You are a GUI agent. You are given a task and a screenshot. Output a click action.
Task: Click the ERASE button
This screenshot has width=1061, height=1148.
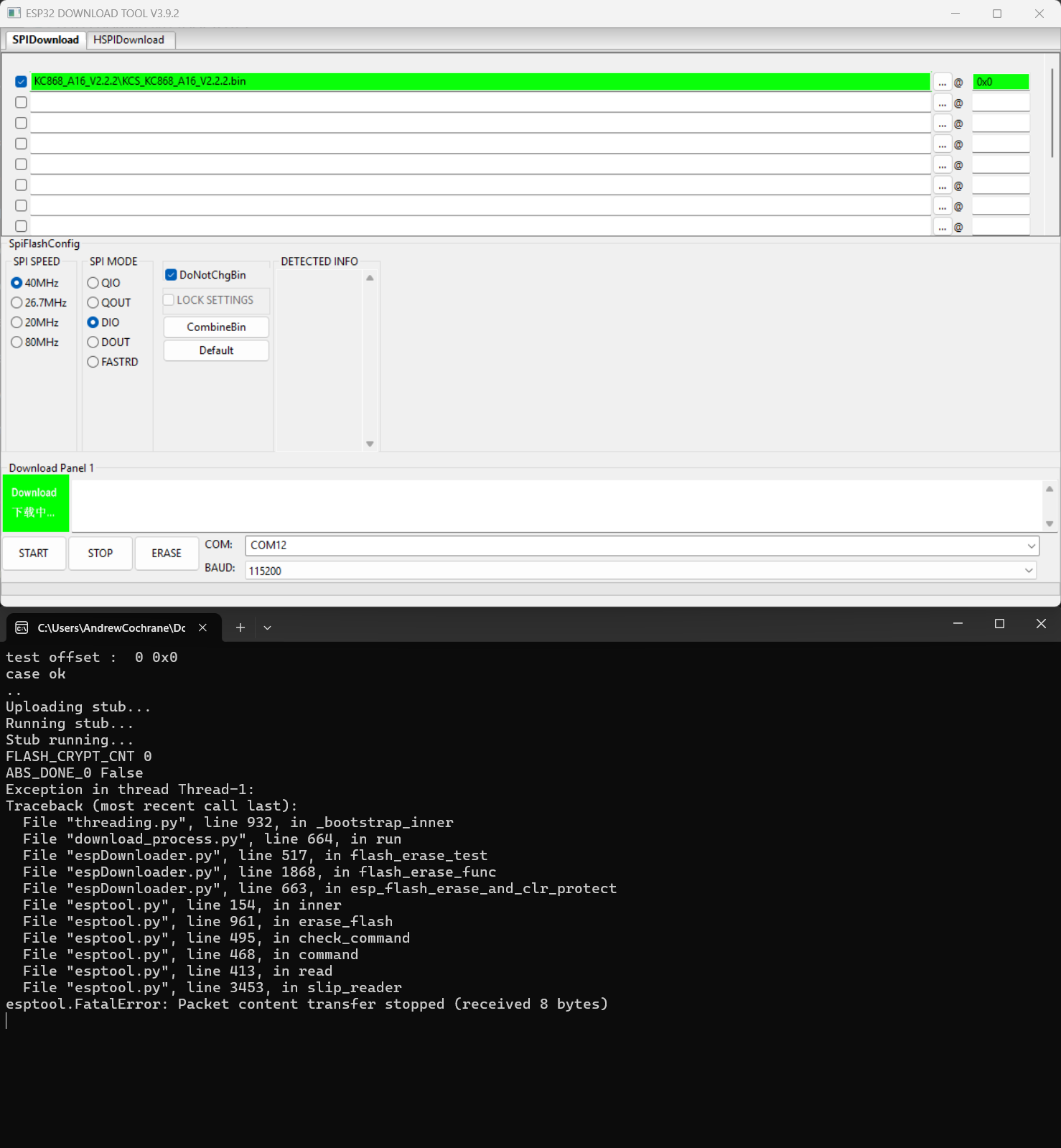pos(167,554)
